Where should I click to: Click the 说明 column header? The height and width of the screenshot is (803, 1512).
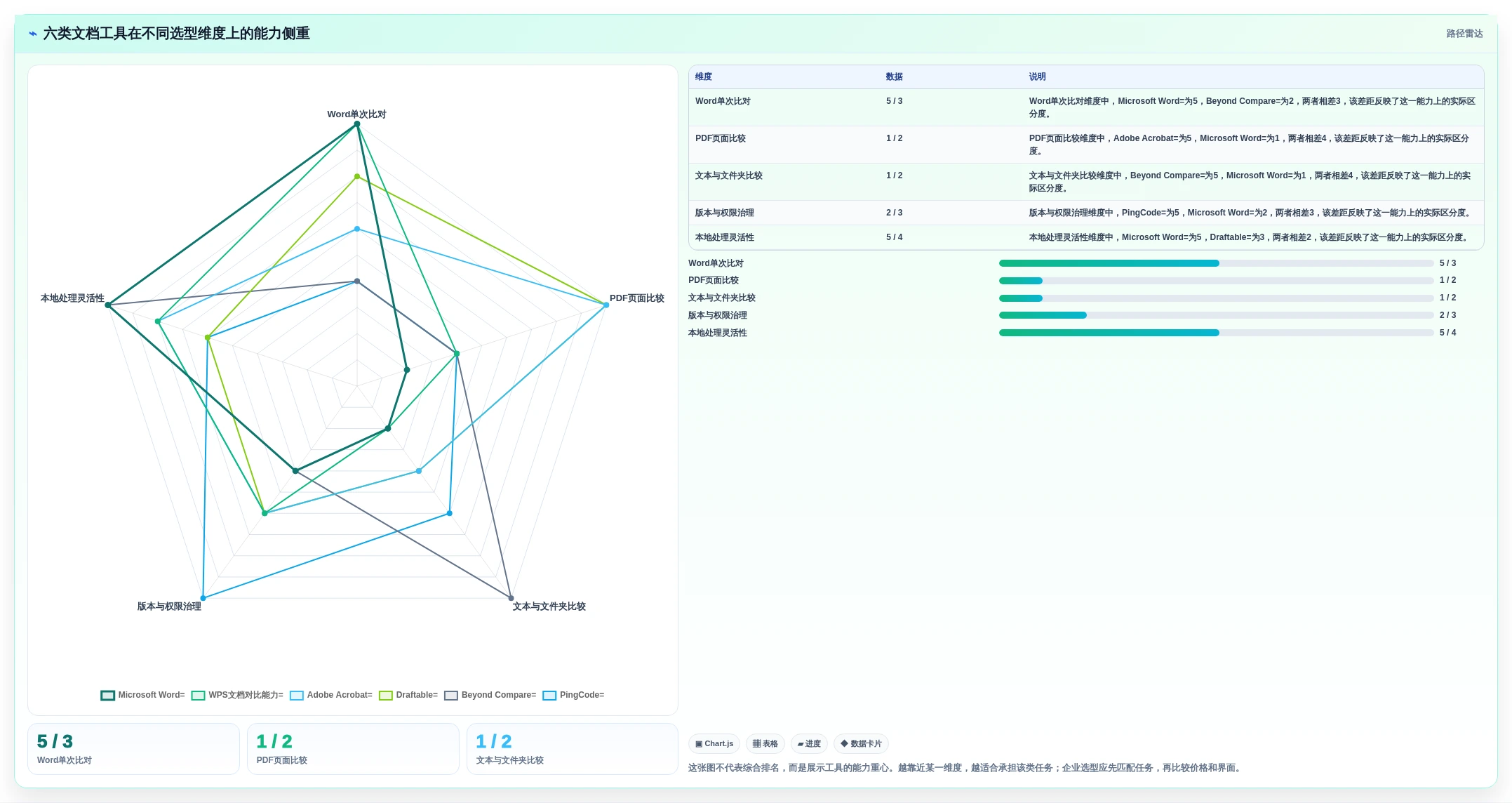tap(1038, 77)
